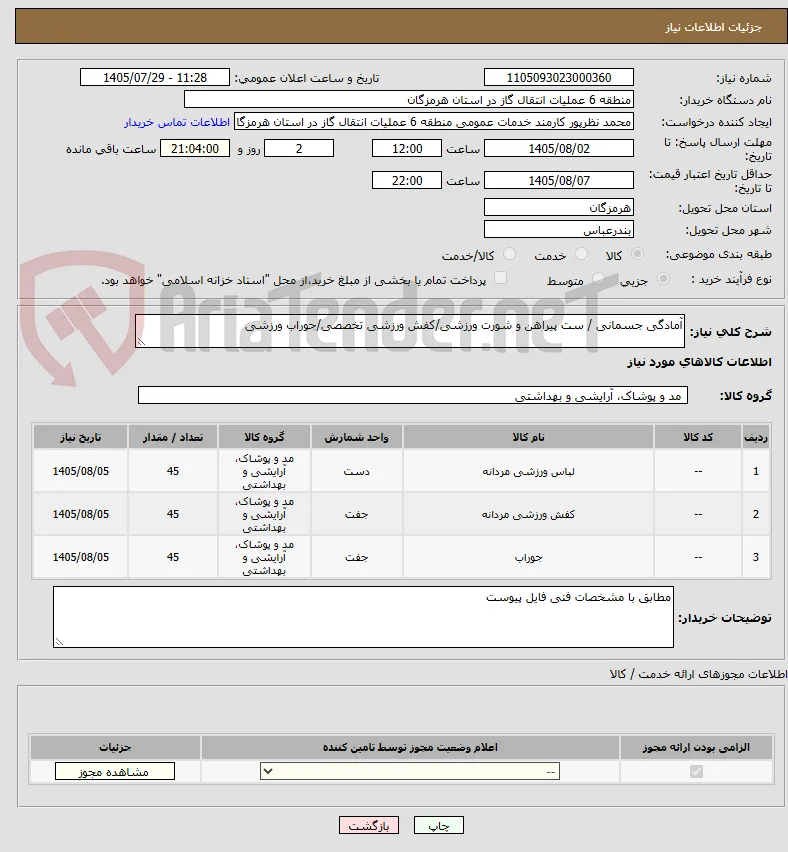Toggle the Islamic treasury payment checkbox
Image resolution: width=788 pixels, height=852 pixels.
pos(501,278)
